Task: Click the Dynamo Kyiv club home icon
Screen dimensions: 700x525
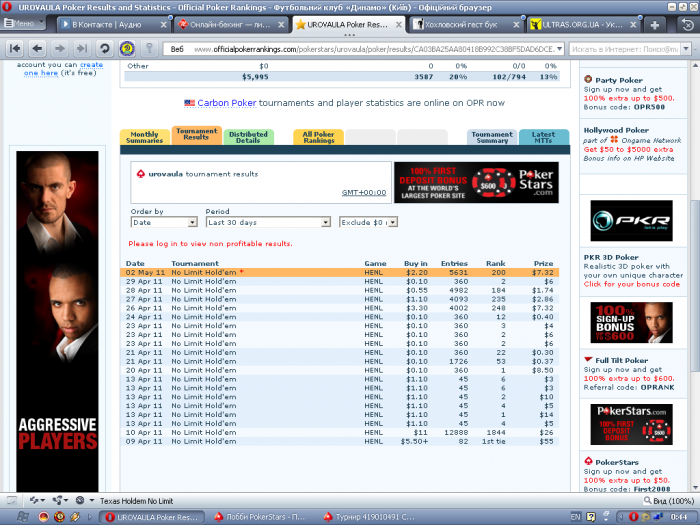Action: [x=127, y=48]
